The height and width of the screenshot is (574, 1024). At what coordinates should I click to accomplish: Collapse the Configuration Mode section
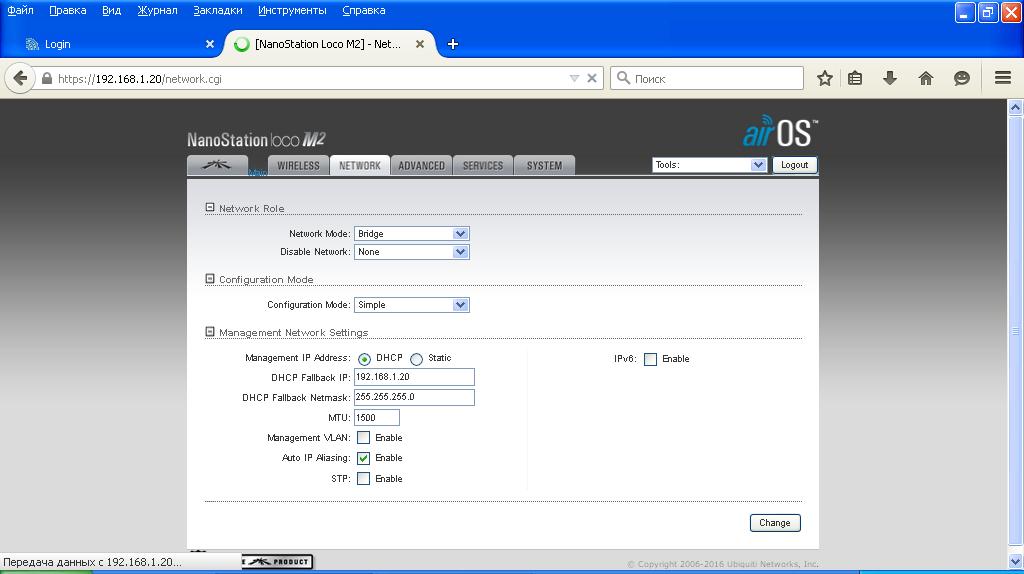point(210,279)
